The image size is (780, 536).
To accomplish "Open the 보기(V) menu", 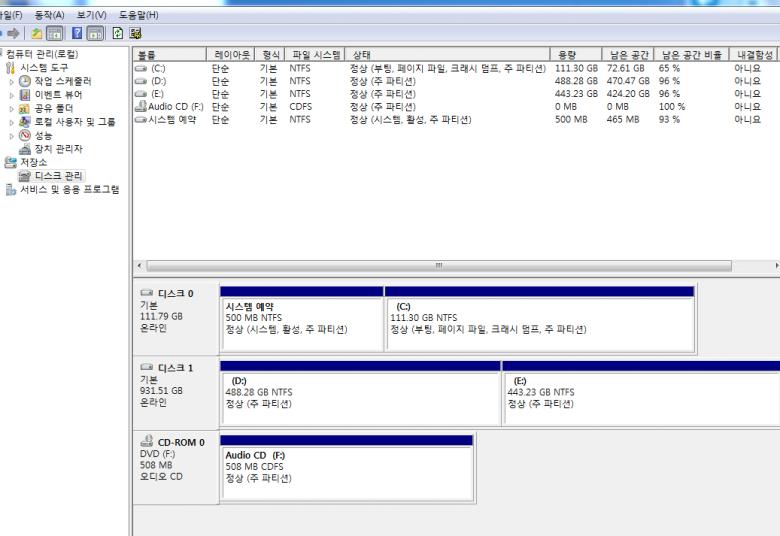I will coord(93,15).
